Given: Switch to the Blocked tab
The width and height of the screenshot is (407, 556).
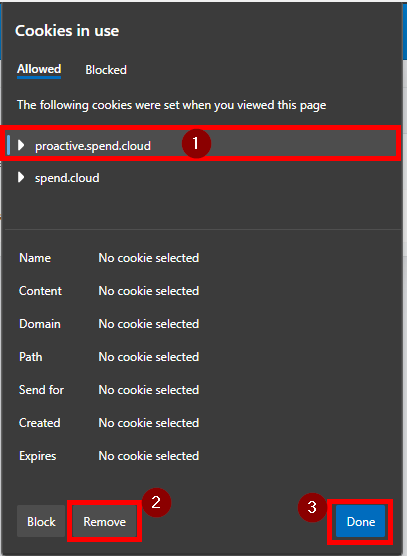Looking at the screenshot, I should tap(106, 70).
